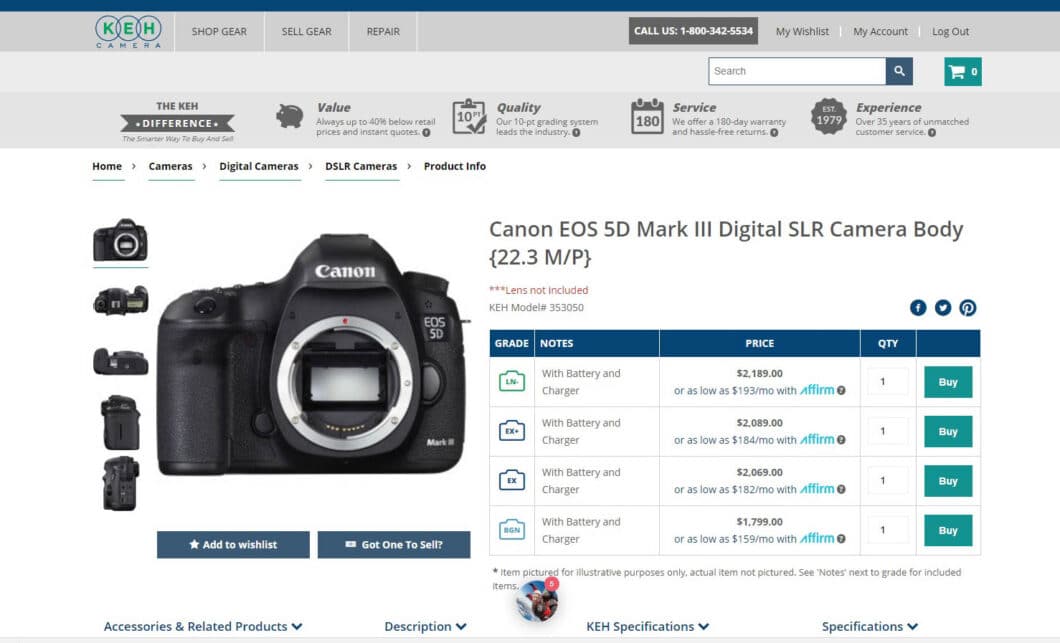The height and width of the screenshot is (643, 1060).
Task: Open the Repair menu
Action: (x=383, y=32)
